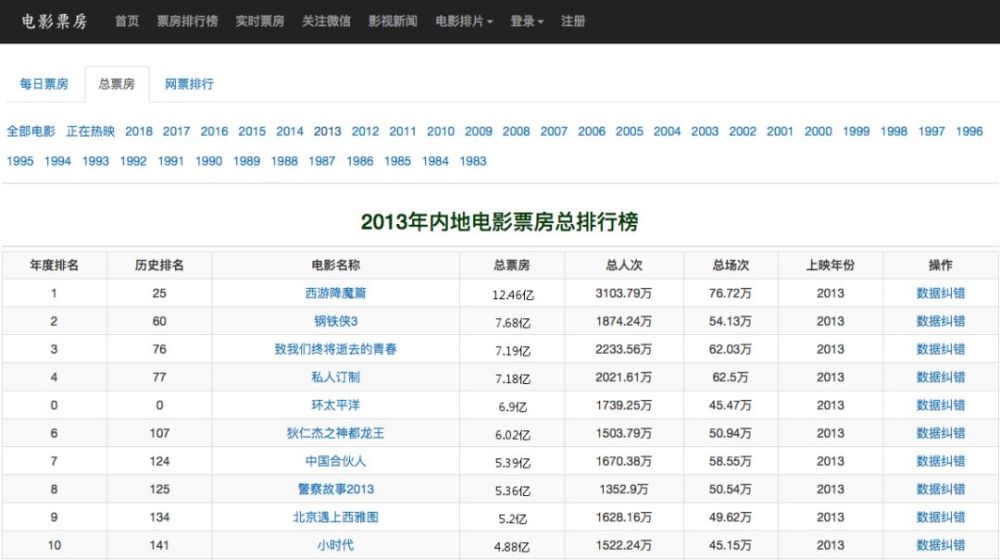Choose year 2017 filter
Viewport: 1000px width, 560px height.
(176, 131)
